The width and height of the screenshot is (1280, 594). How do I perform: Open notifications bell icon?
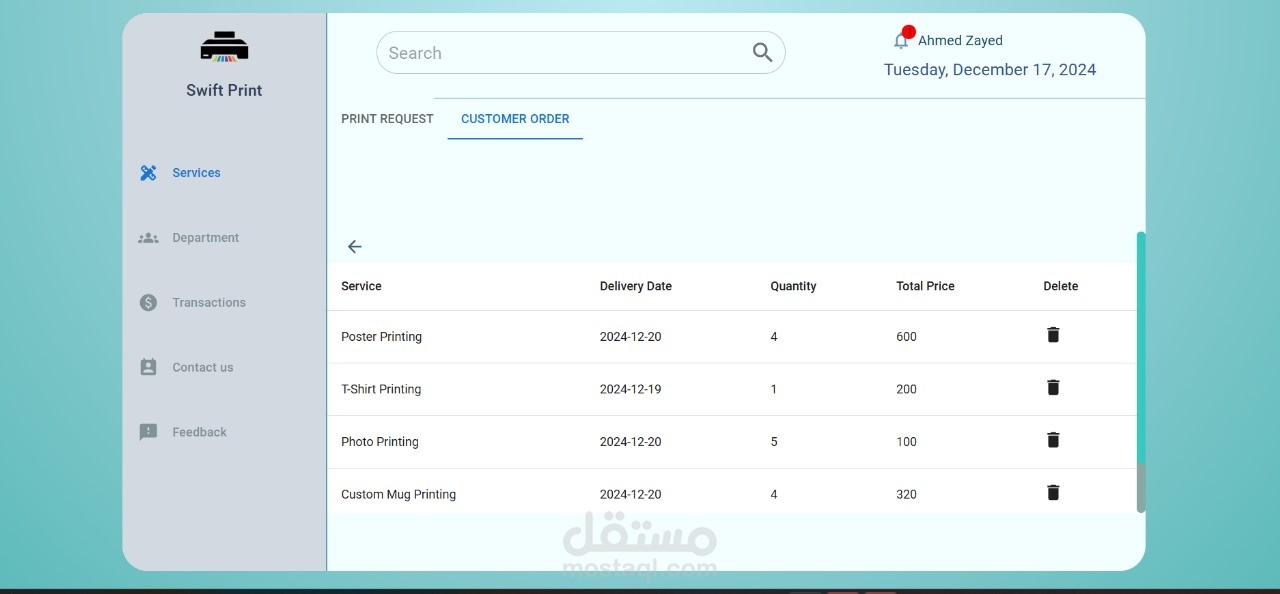[901, 40]
